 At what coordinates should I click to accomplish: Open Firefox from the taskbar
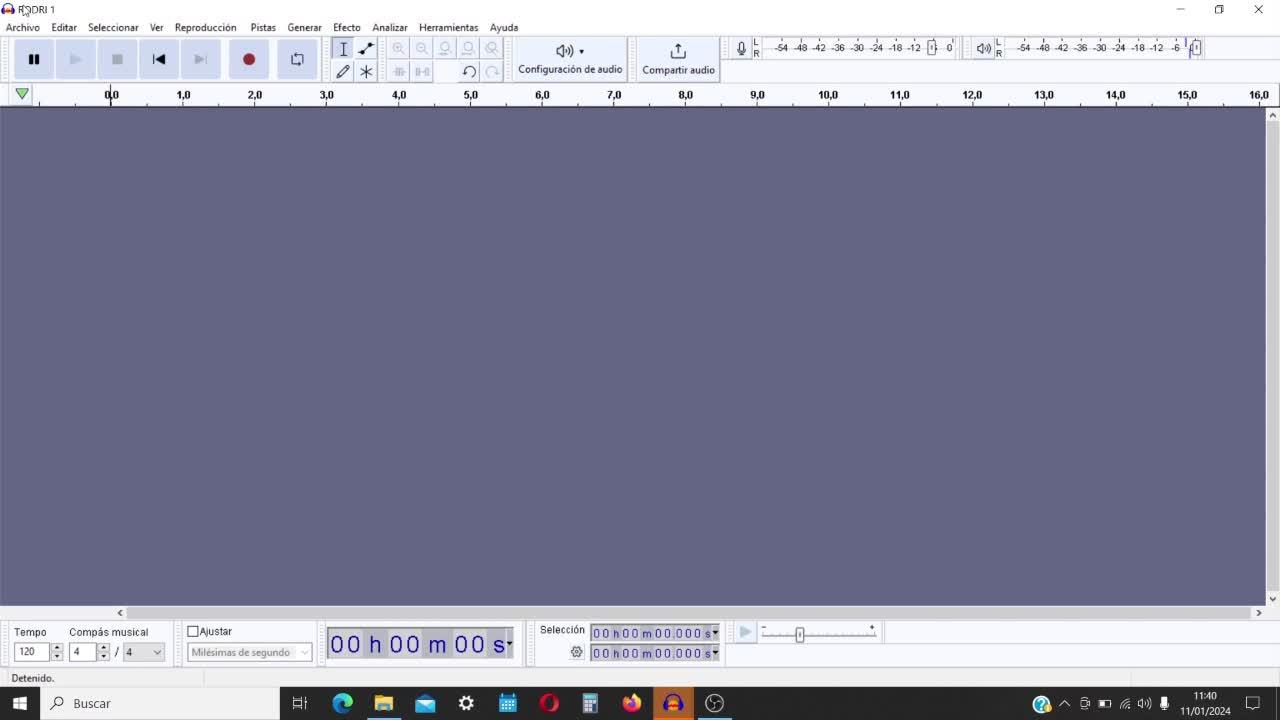tap(631, 703)
